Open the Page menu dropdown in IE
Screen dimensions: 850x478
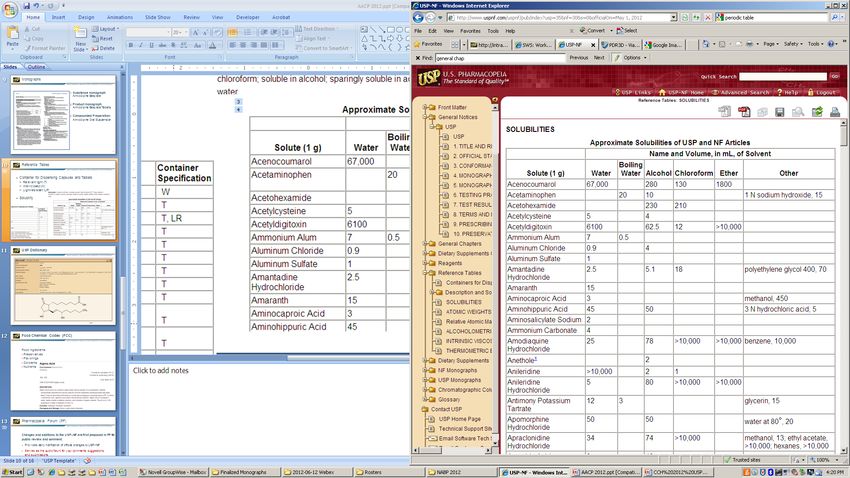[x=770, y=44]
